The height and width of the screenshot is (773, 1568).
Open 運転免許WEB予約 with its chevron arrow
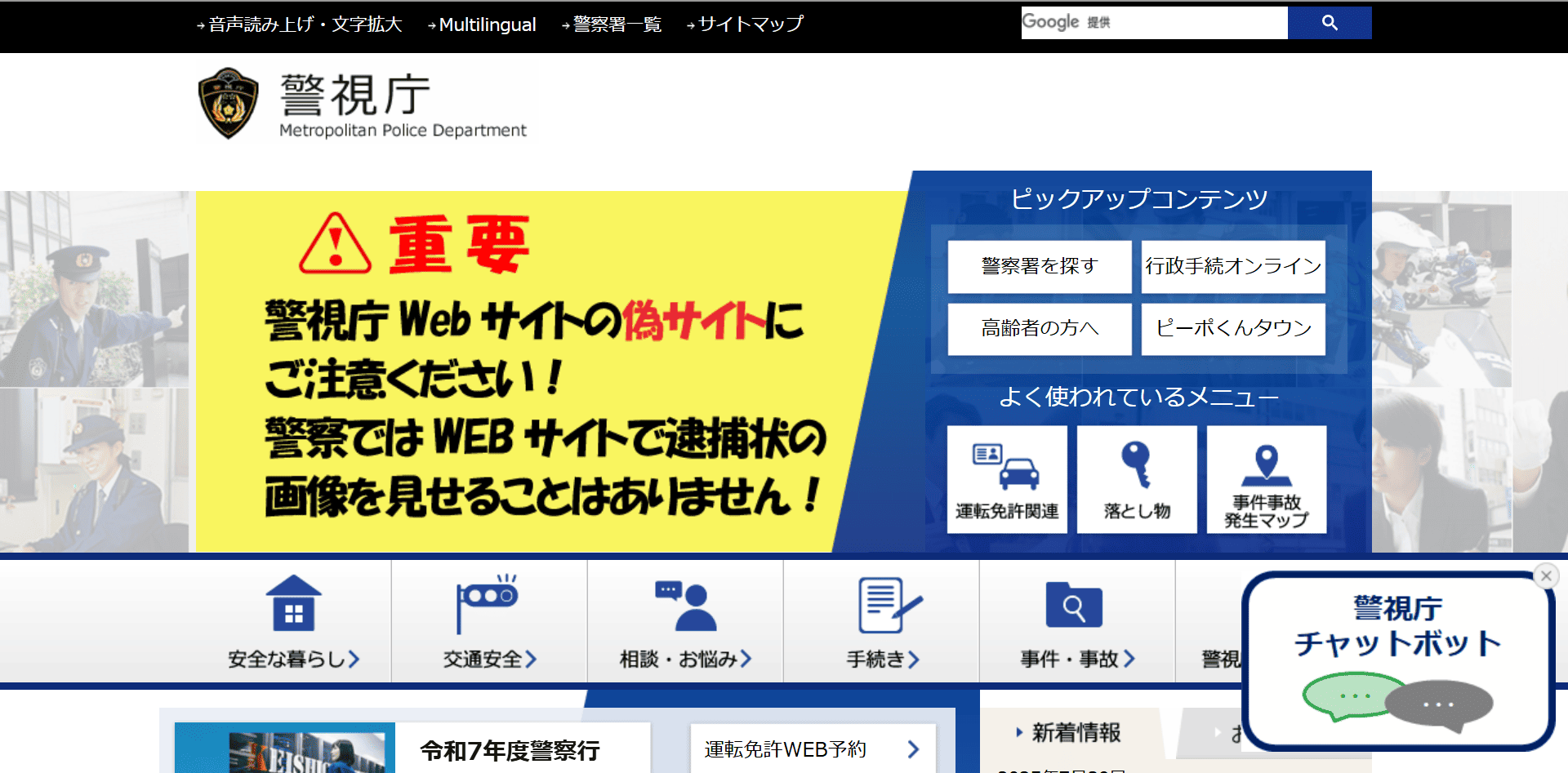[x=912, y=749]
